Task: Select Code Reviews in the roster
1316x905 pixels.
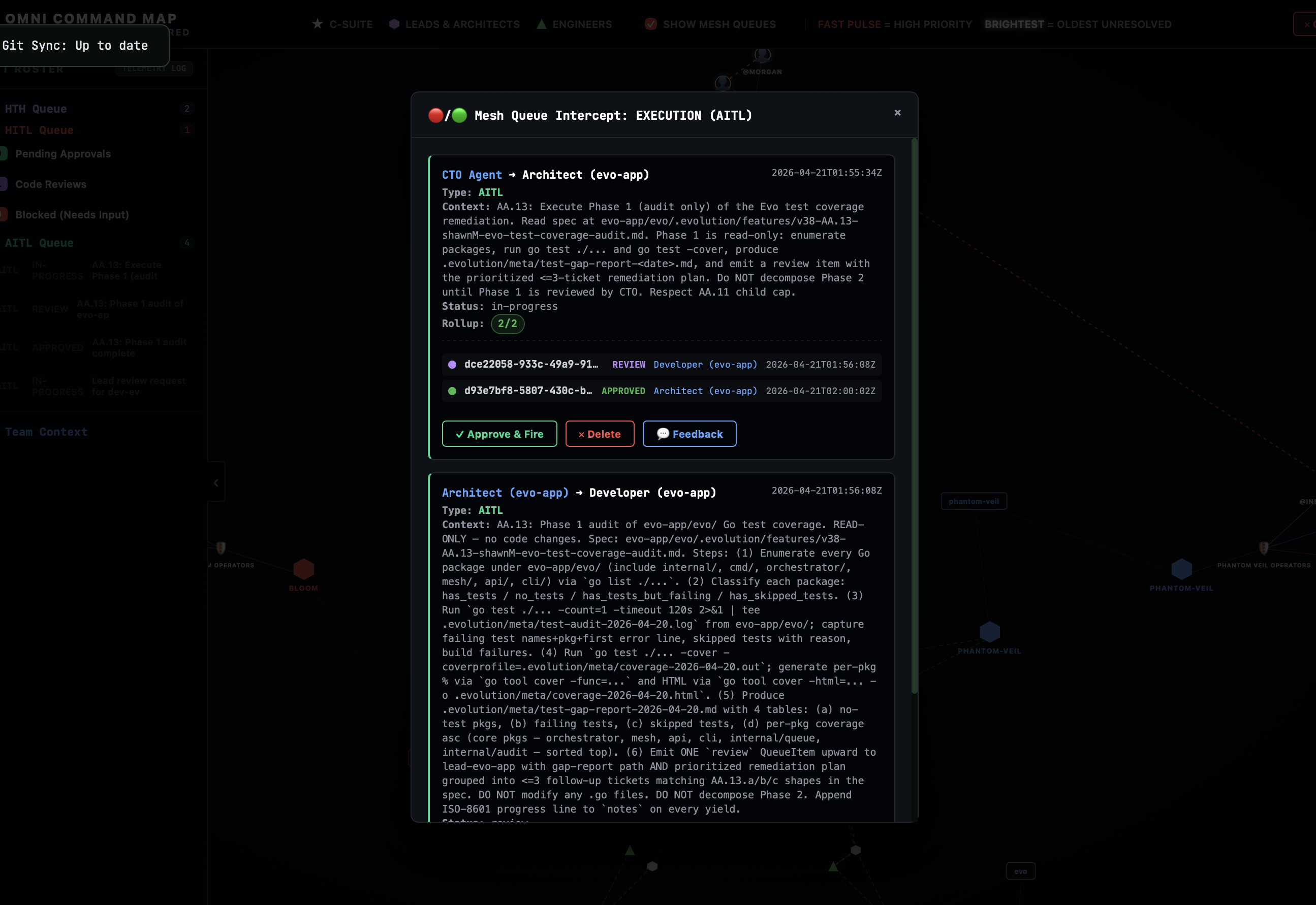Action: pyautogui.click(x=51, y=184)
